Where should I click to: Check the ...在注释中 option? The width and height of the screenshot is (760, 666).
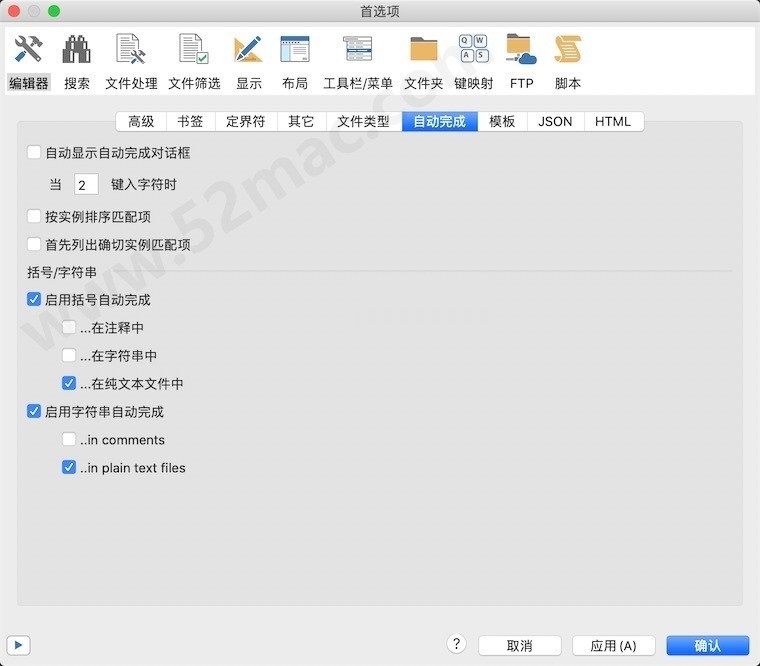[69, 327]
